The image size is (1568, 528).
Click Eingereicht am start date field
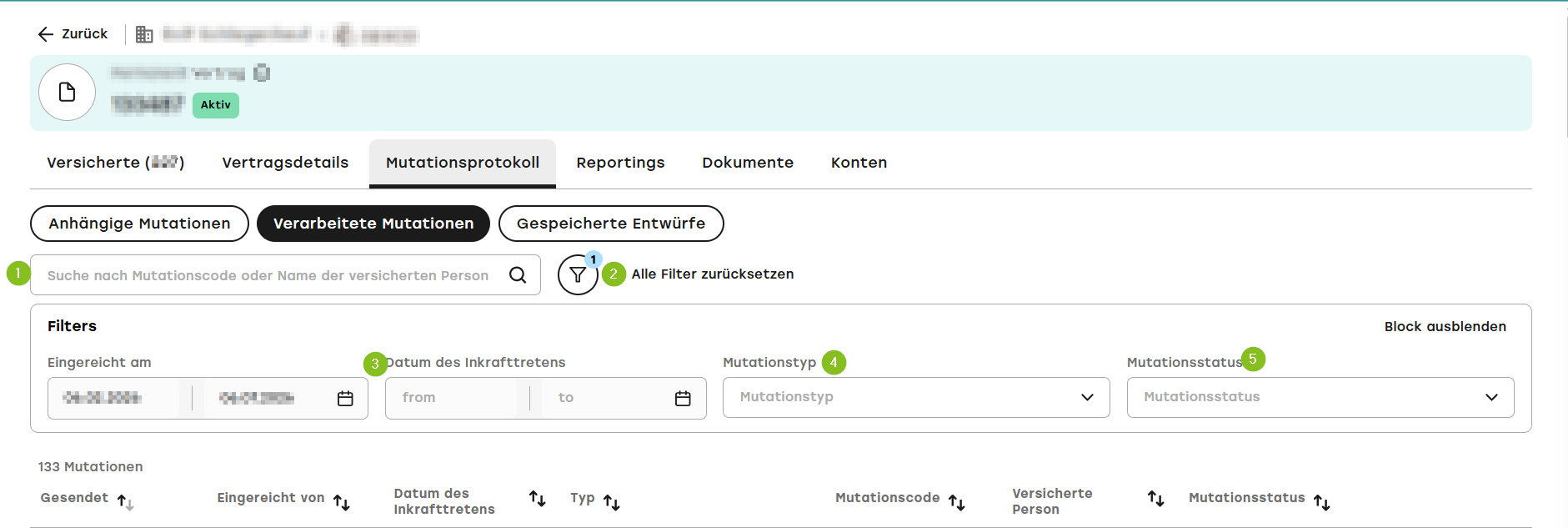114,399
